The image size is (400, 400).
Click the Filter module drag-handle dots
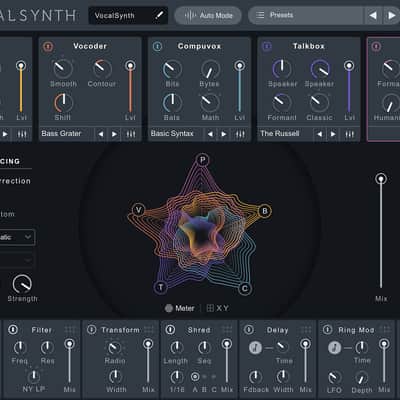70,330
